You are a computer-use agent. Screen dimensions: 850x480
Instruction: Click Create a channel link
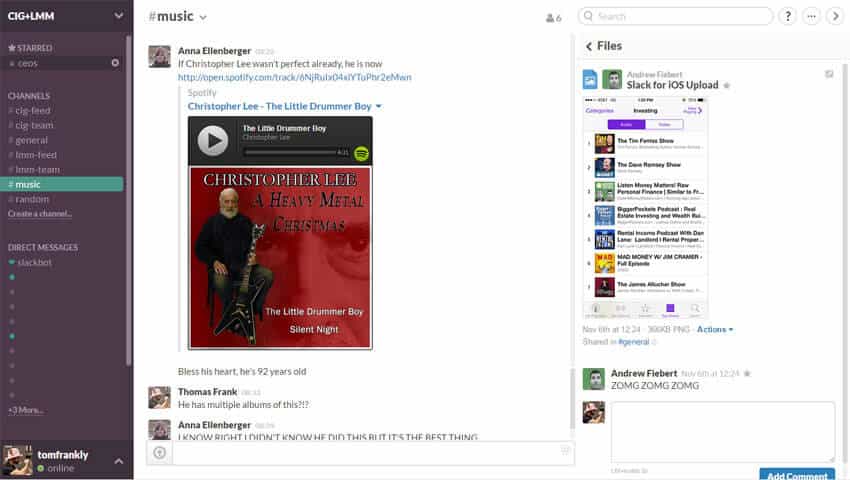[40, 214]
